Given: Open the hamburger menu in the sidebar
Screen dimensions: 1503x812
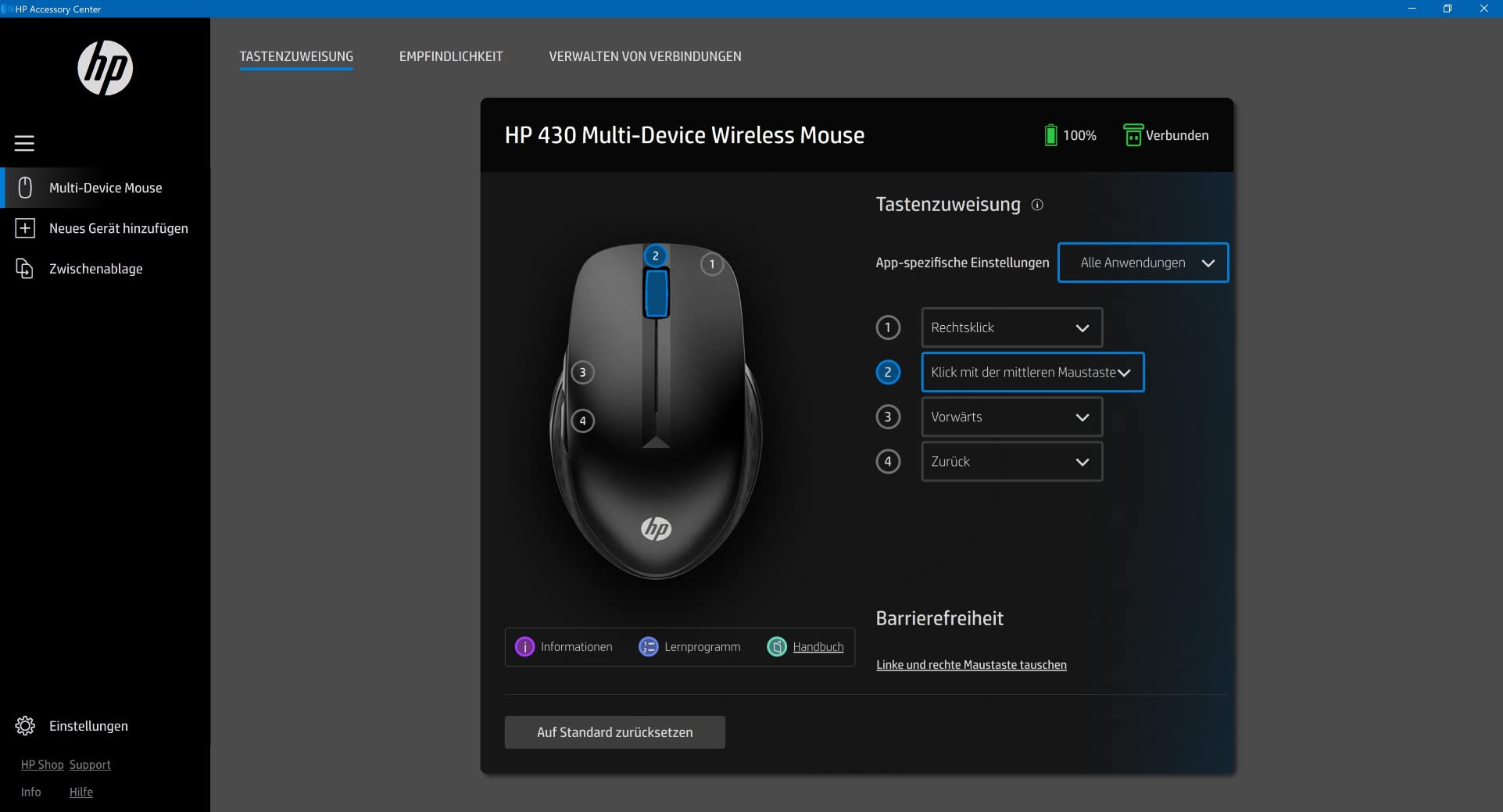Looking at the screenshot, I should pyautogui.click(x=24, y=143).
